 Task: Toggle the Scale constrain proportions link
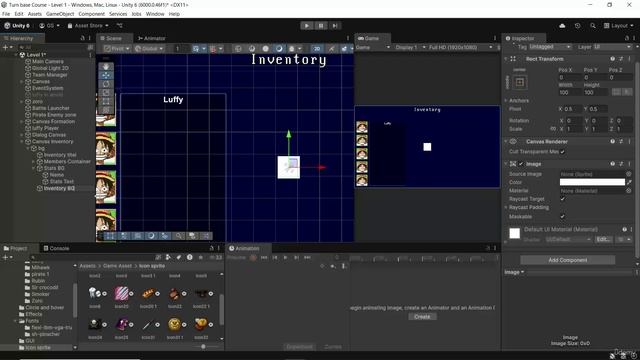coord(553,129)
